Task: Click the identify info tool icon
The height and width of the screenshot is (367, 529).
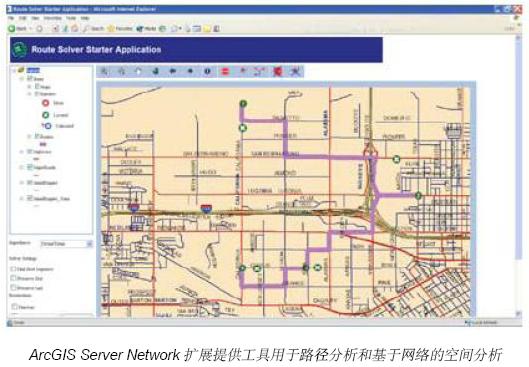Action: (x=207, y=71)
